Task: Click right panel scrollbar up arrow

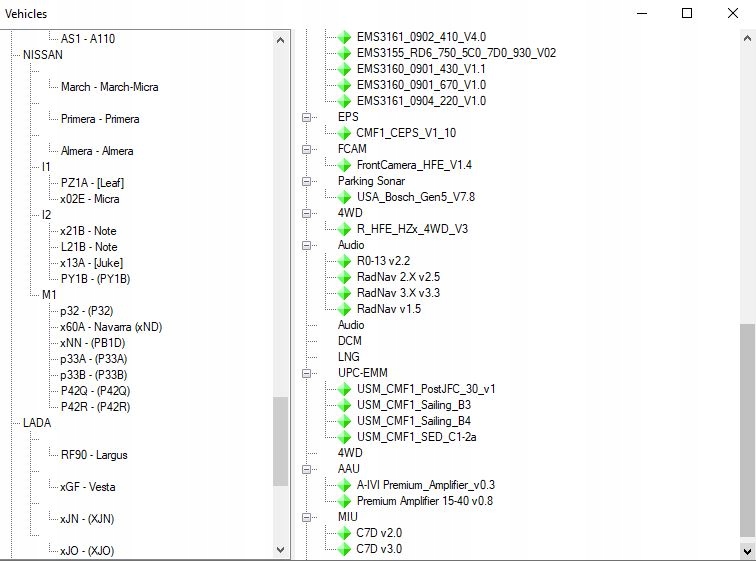Action: (x=747, y=38)
